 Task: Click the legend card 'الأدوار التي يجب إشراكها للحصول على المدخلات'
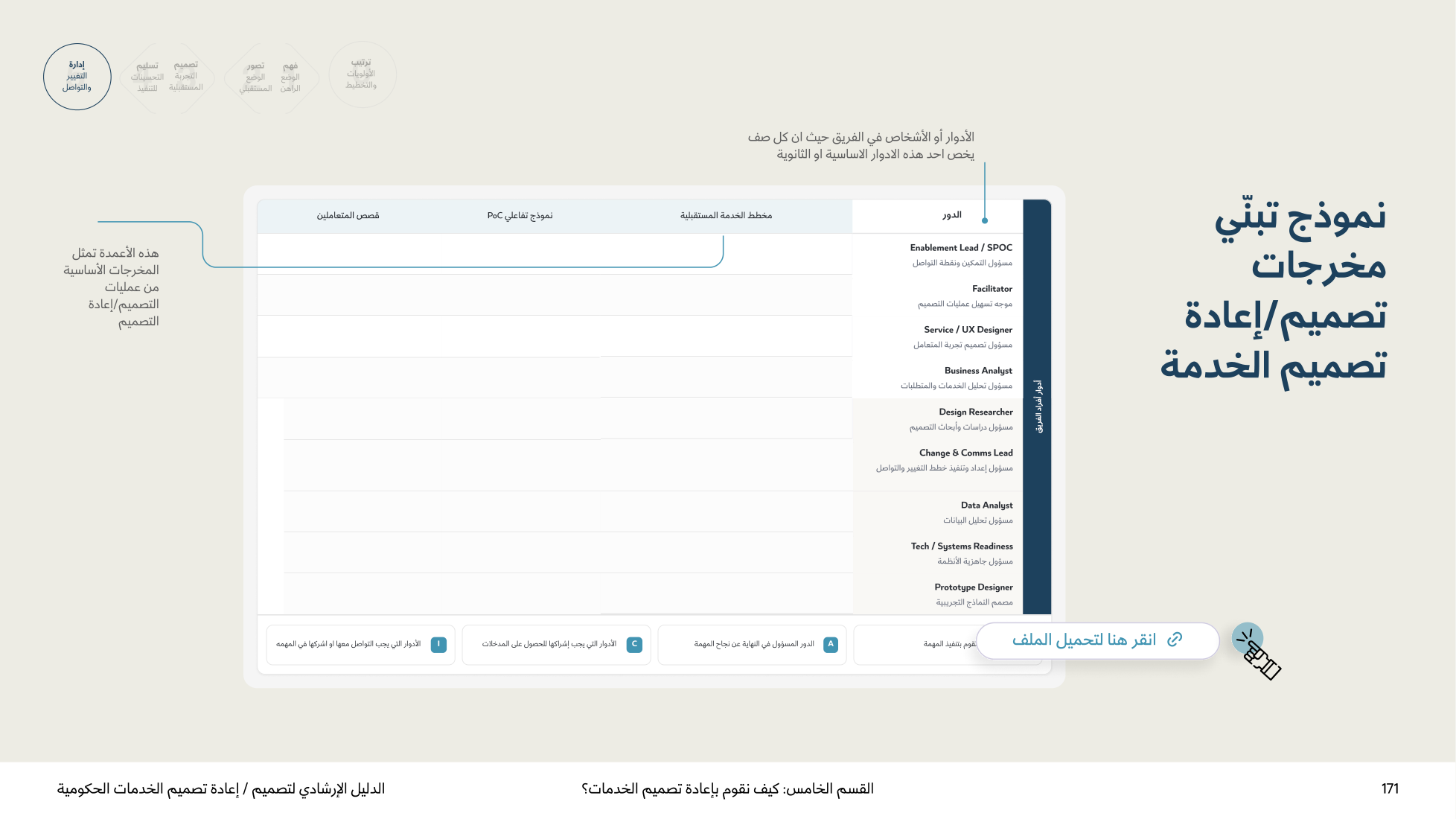556,645
